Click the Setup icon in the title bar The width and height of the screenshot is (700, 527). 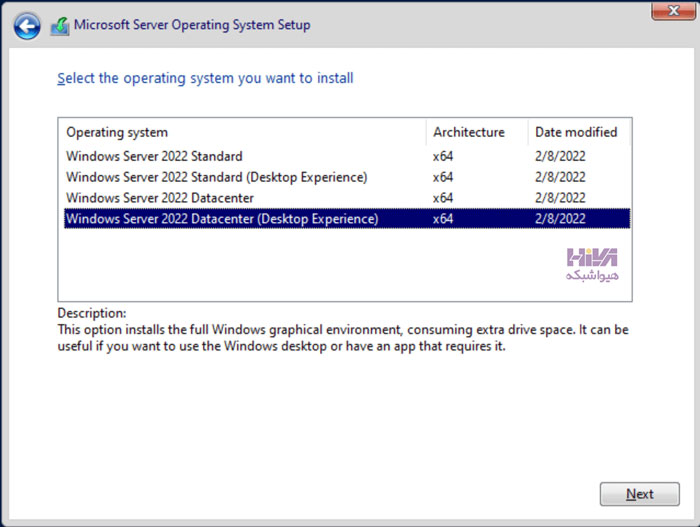60,26
